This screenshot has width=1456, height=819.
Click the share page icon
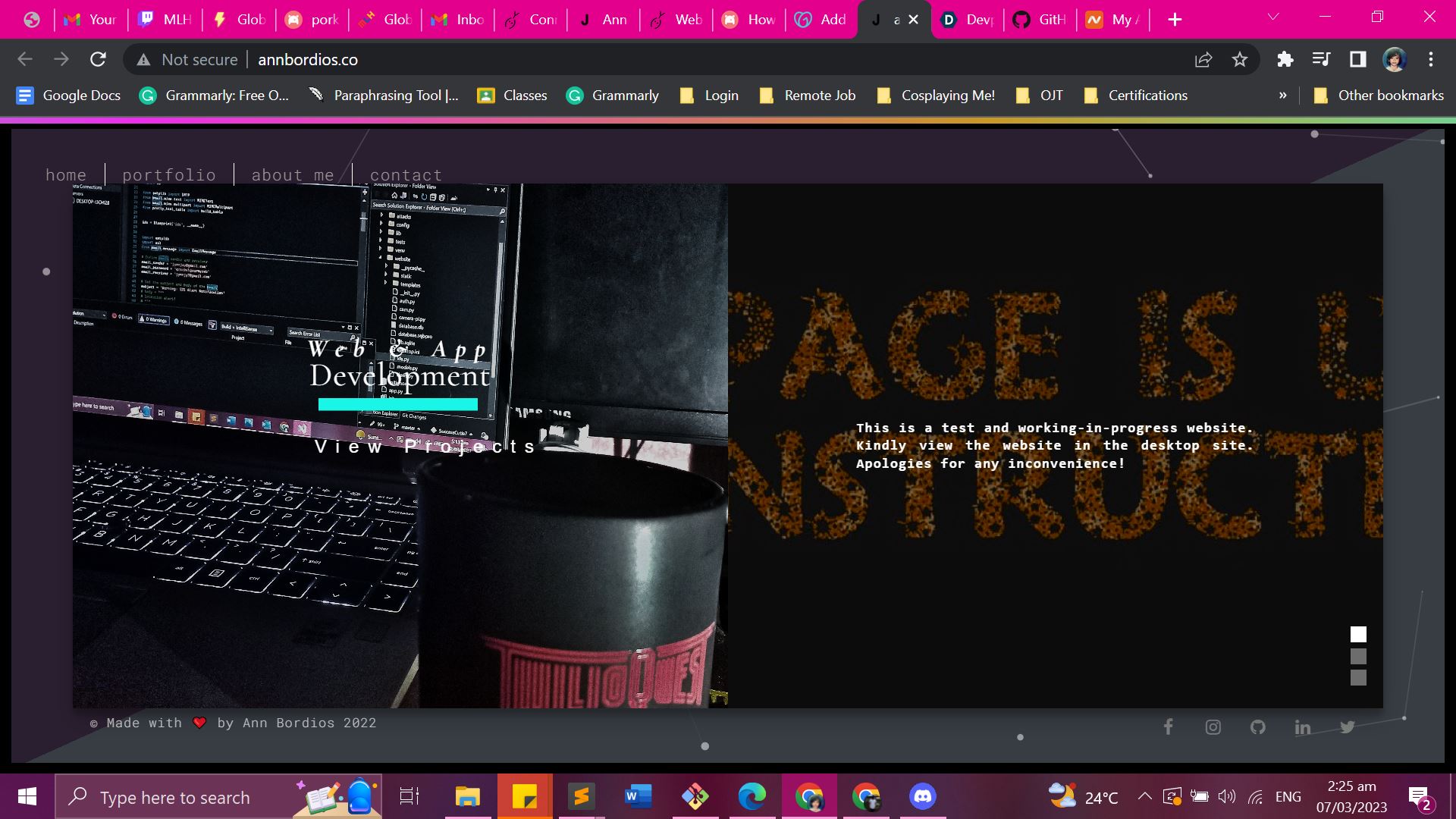click(x=1203, y=60)
